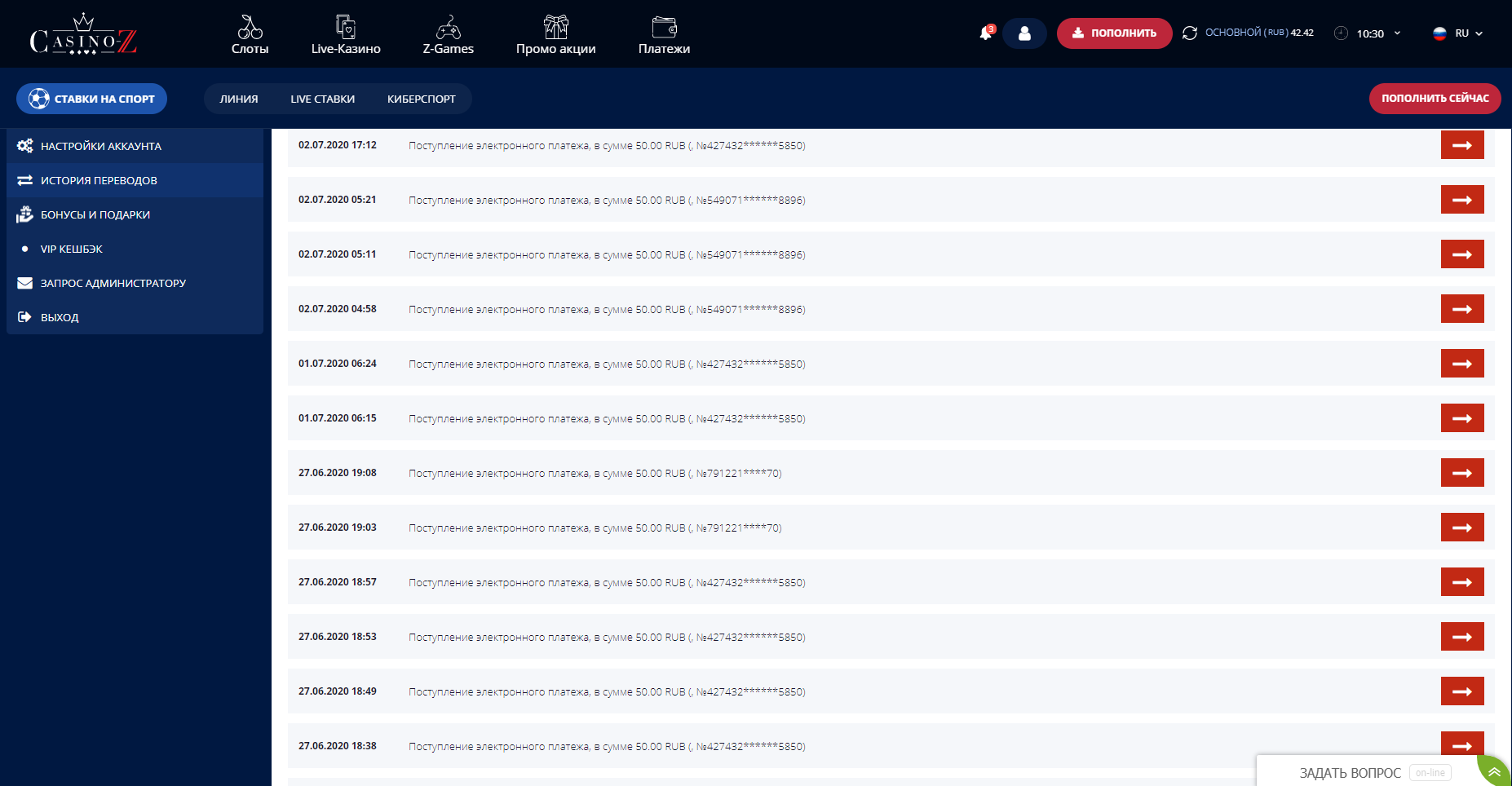Click the Настройки аккаунта gears icon
Screen dimensions: 1512x786
[25, 146]
